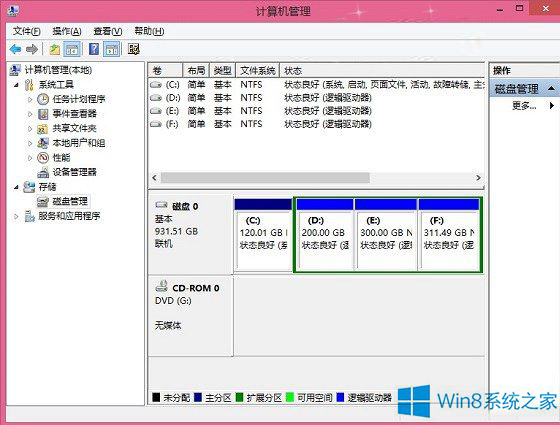Image resolution: width=560 pixels, height=425 pixels.
Task: Click the checklist settings toolbar icon
Action: (x=133, y=49)
